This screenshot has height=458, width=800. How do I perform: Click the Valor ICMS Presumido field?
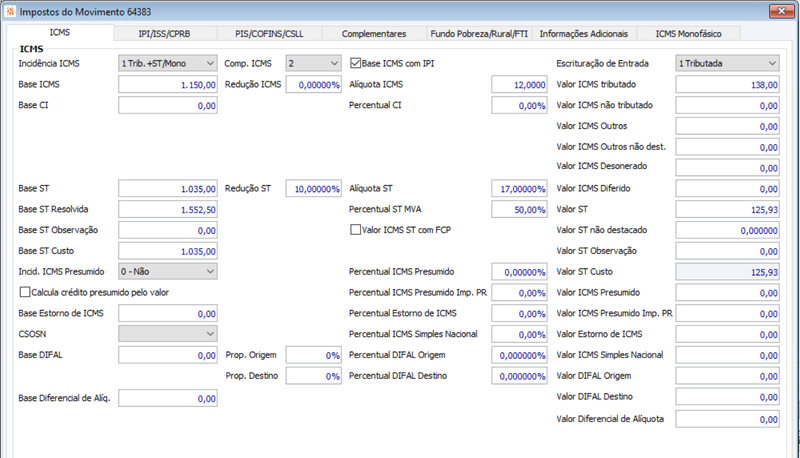(x=728, y=292)
